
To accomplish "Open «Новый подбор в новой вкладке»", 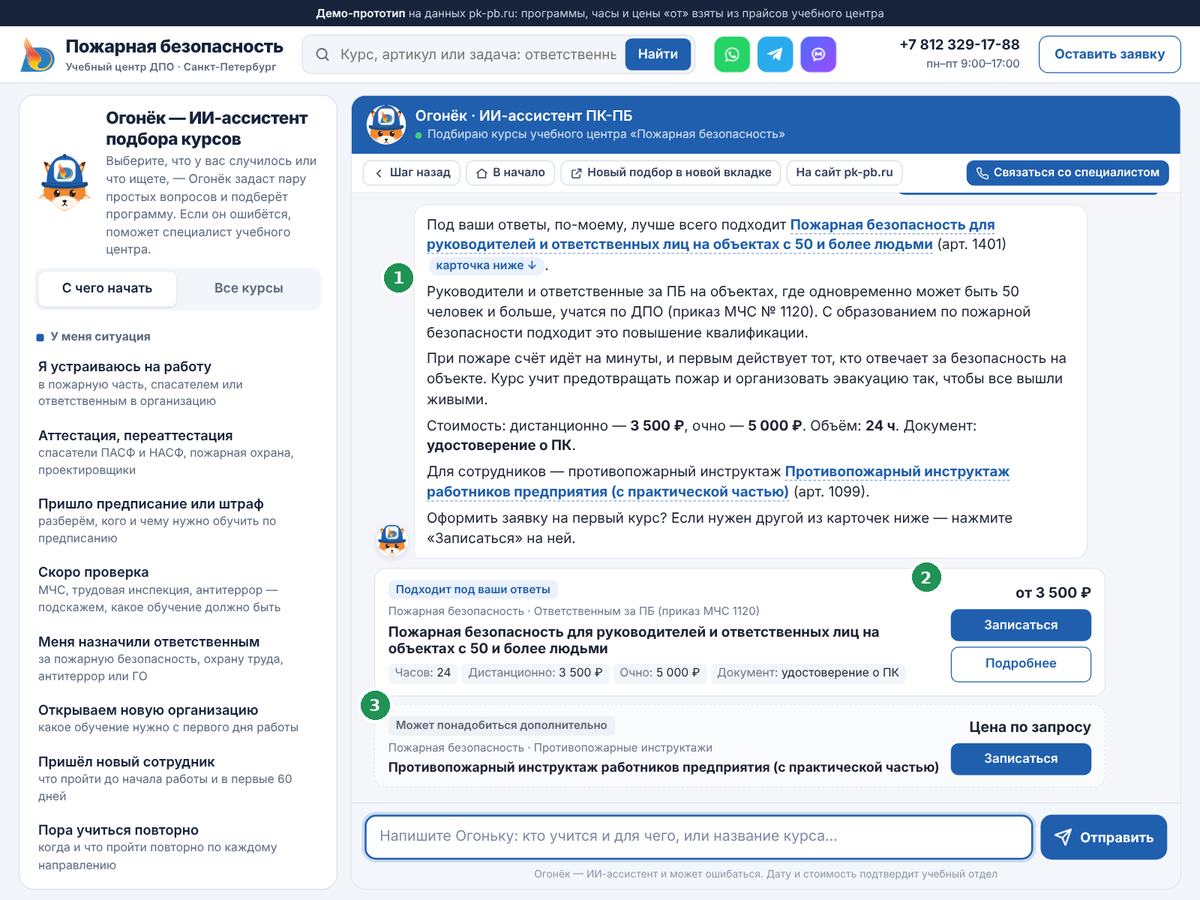I will tap(671, 172).
